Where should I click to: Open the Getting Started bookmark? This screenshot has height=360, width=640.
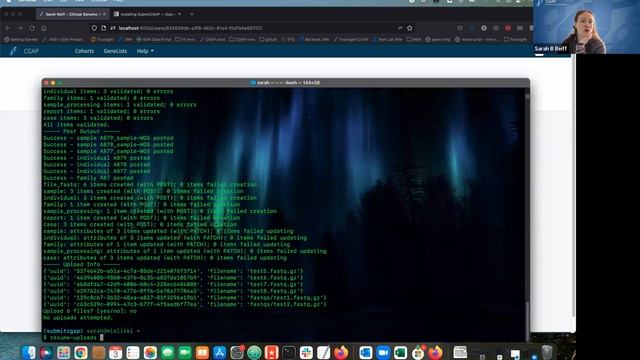21,40
